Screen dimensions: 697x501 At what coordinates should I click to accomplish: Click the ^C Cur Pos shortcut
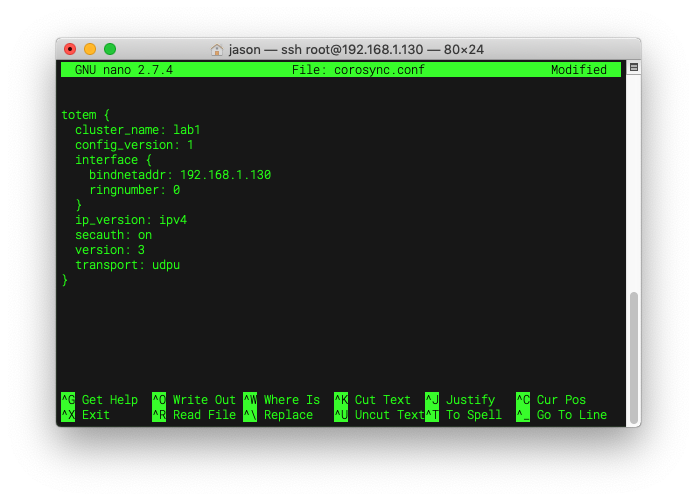551,400
